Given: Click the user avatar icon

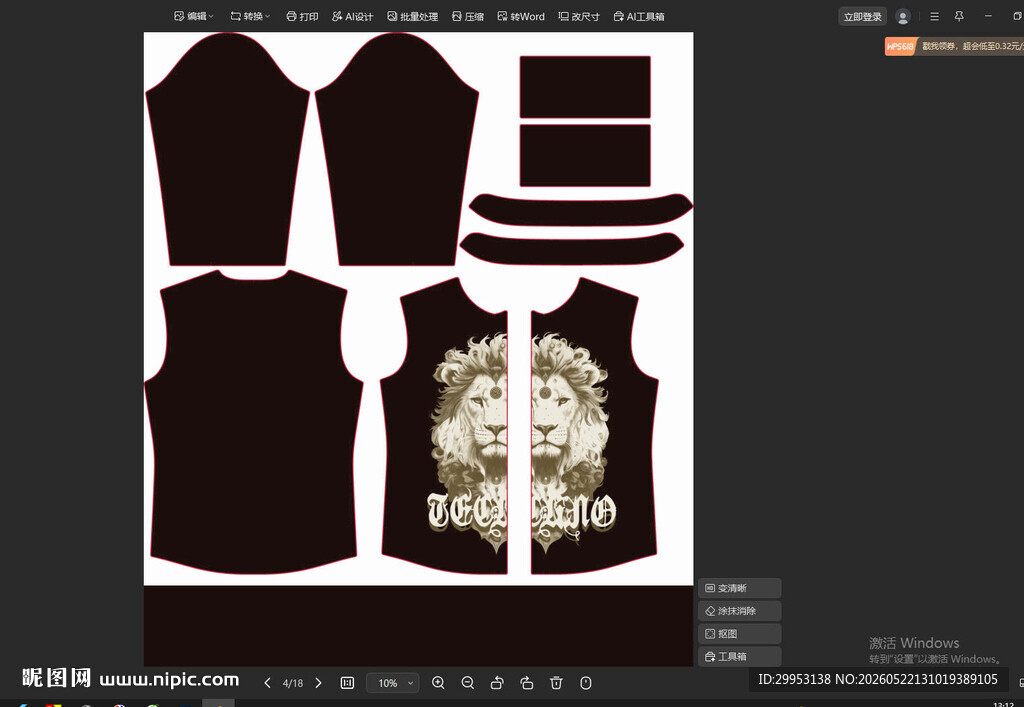Looking at the screenshot, I should point(903,17).
